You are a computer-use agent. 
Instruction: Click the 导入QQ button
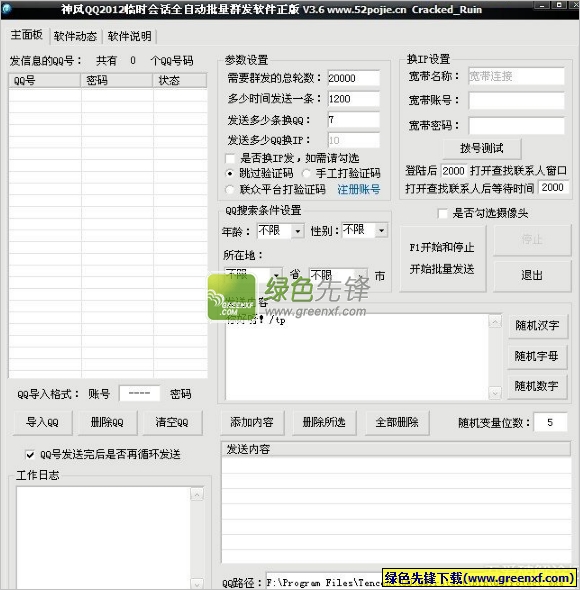(x=43, y=423)
